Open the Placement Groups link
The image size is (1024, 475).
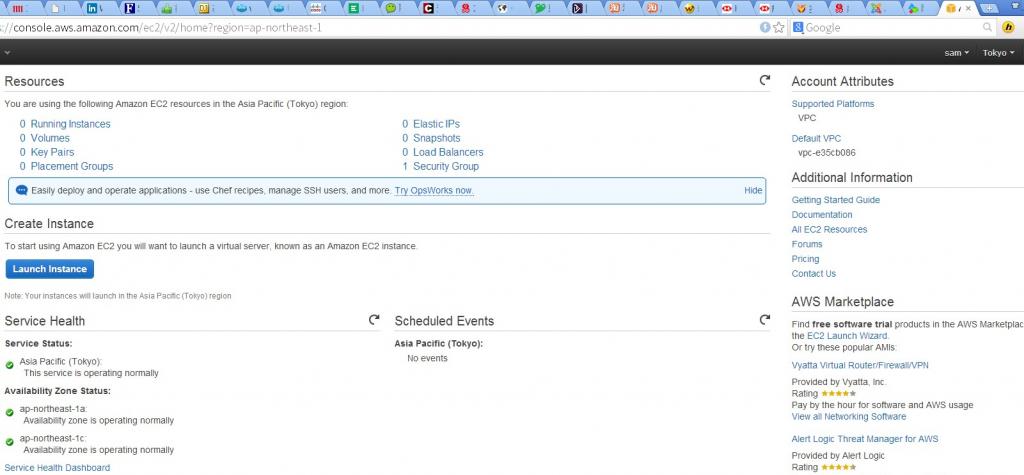72,167
